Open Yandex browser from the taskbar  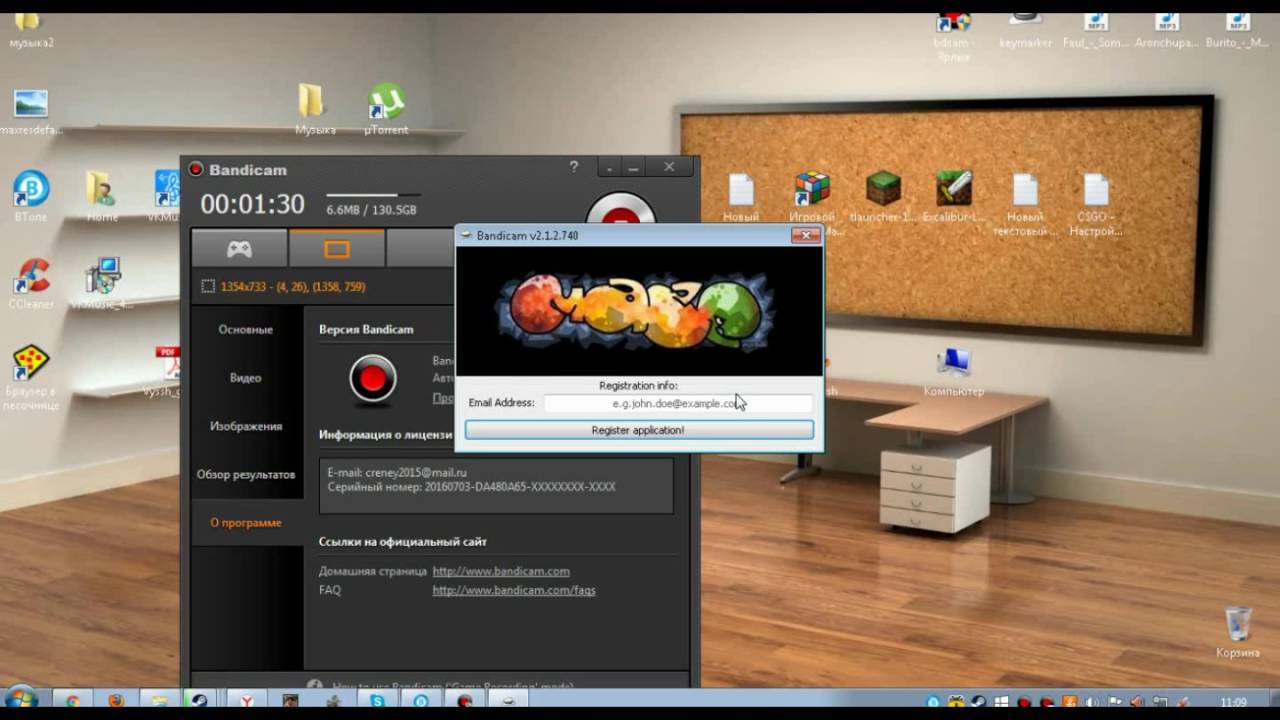(246, 701)
